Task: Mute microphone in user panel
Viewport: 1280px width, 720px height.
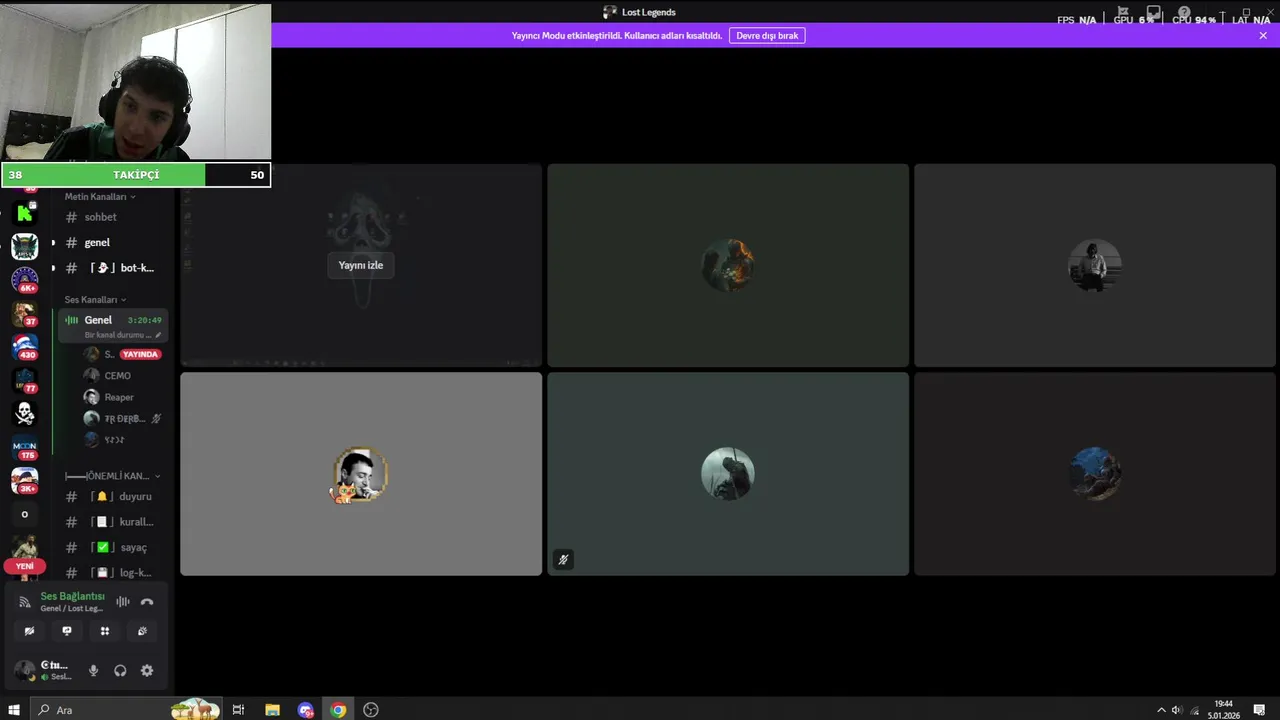Action: click(94, 671)
